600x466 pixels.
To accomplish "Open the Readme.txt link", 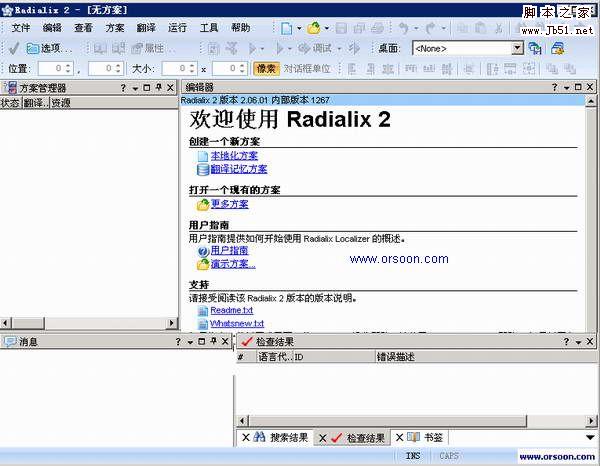I will click(231, 311).
